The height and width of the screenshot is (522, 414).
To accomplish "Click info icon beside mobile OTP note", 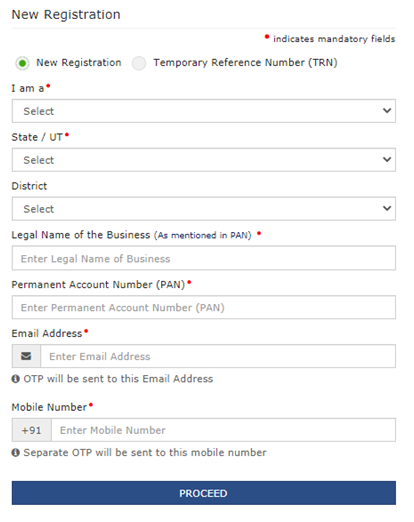I will coord(16,453).
